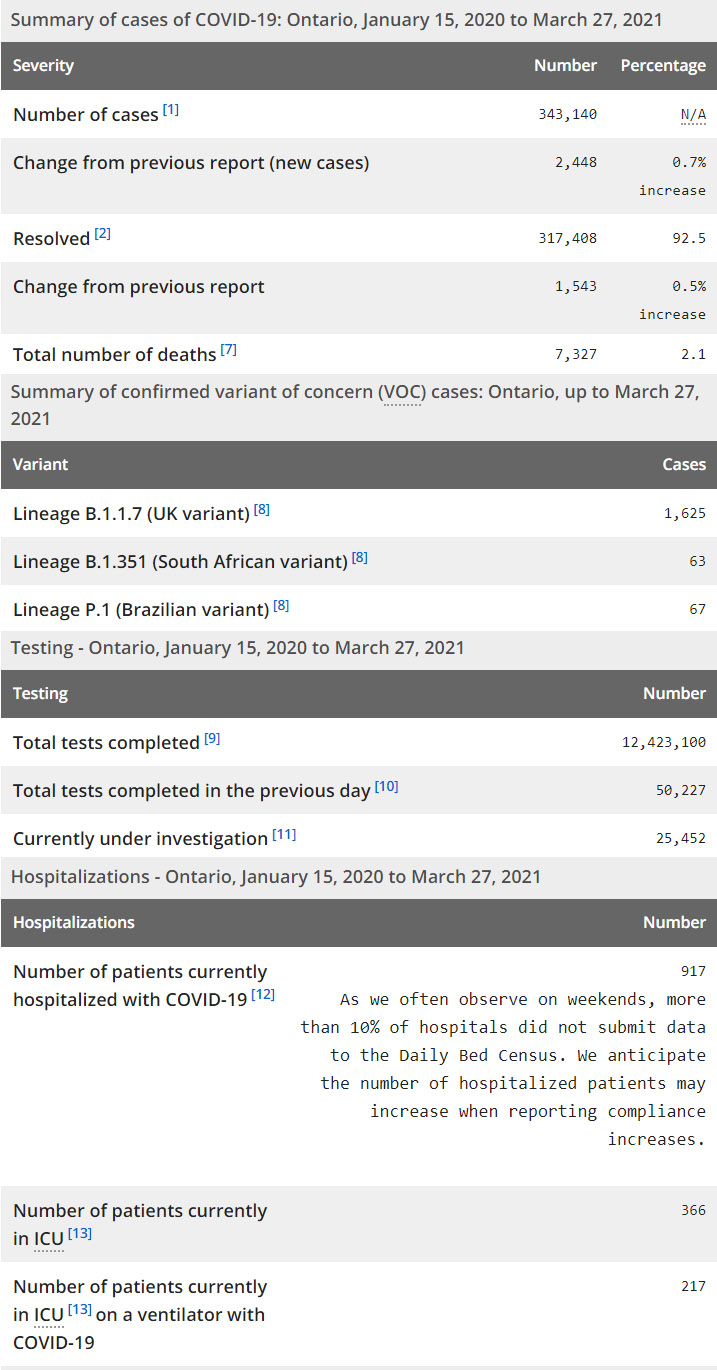Screen dimensions: 717x1370
Task: Click the Variant table header
Action: pos(40,465)
